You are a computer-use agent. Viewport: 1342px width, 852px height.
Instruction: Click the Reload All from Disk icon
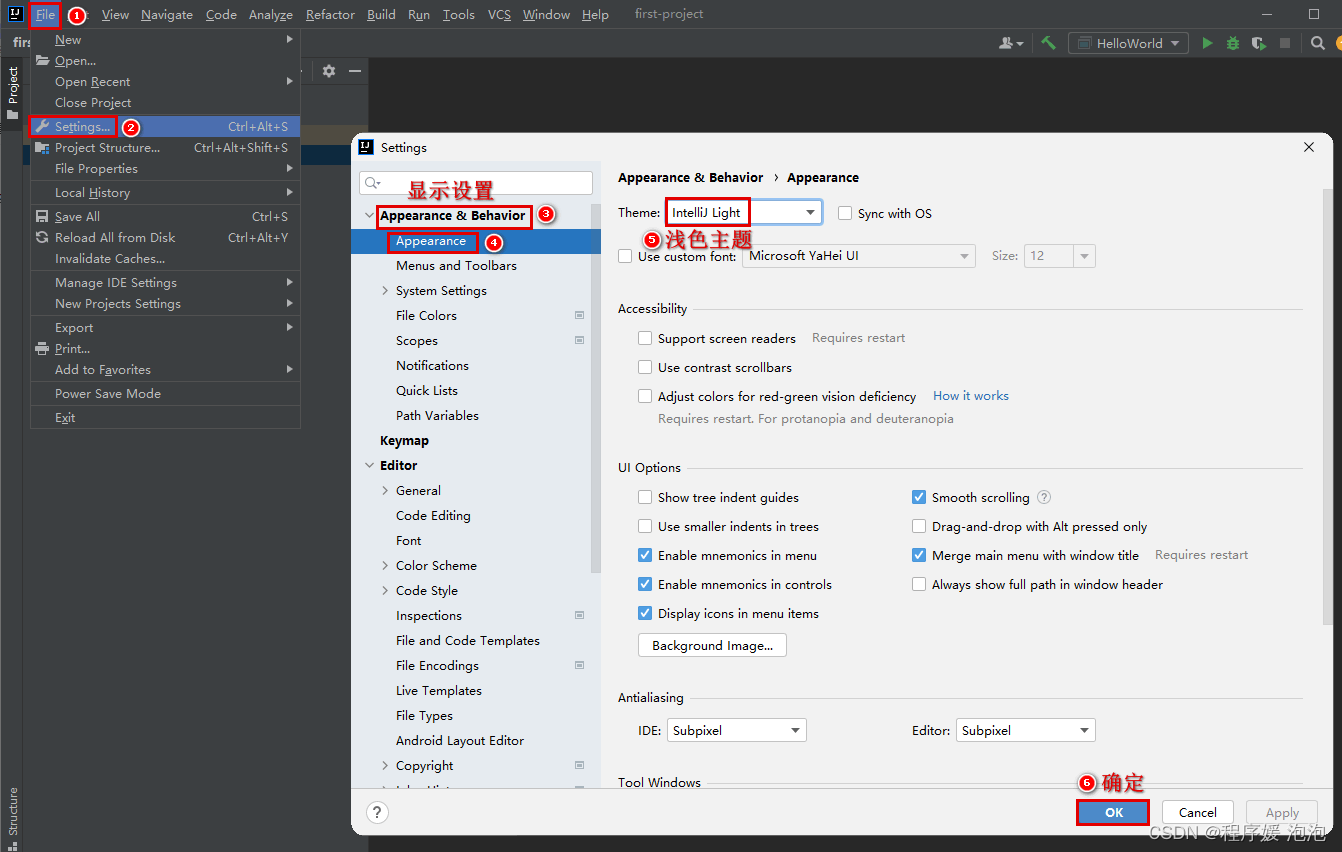[42, 237]
